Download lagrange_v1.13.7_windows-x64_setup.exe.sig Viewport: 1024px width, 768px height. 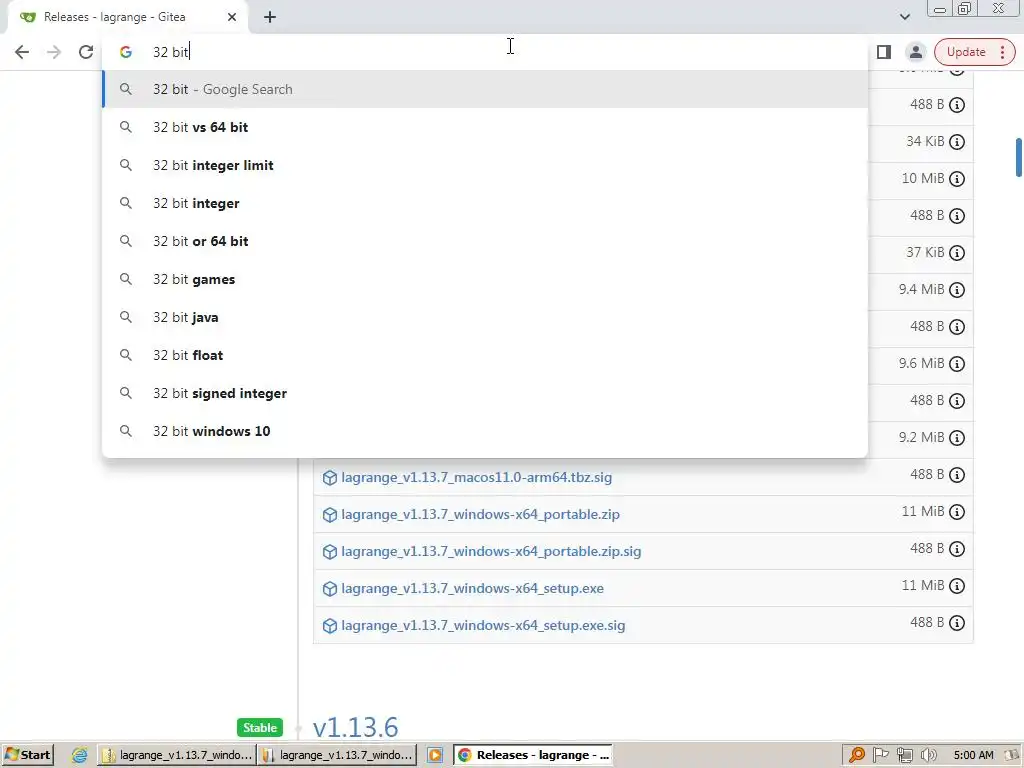[x=483, y=626]
